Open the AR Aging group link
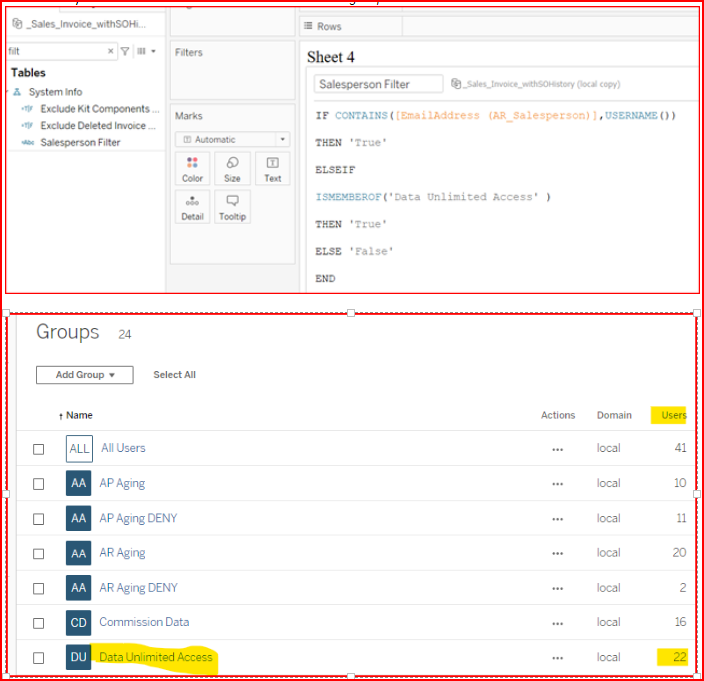 (122, 553)
